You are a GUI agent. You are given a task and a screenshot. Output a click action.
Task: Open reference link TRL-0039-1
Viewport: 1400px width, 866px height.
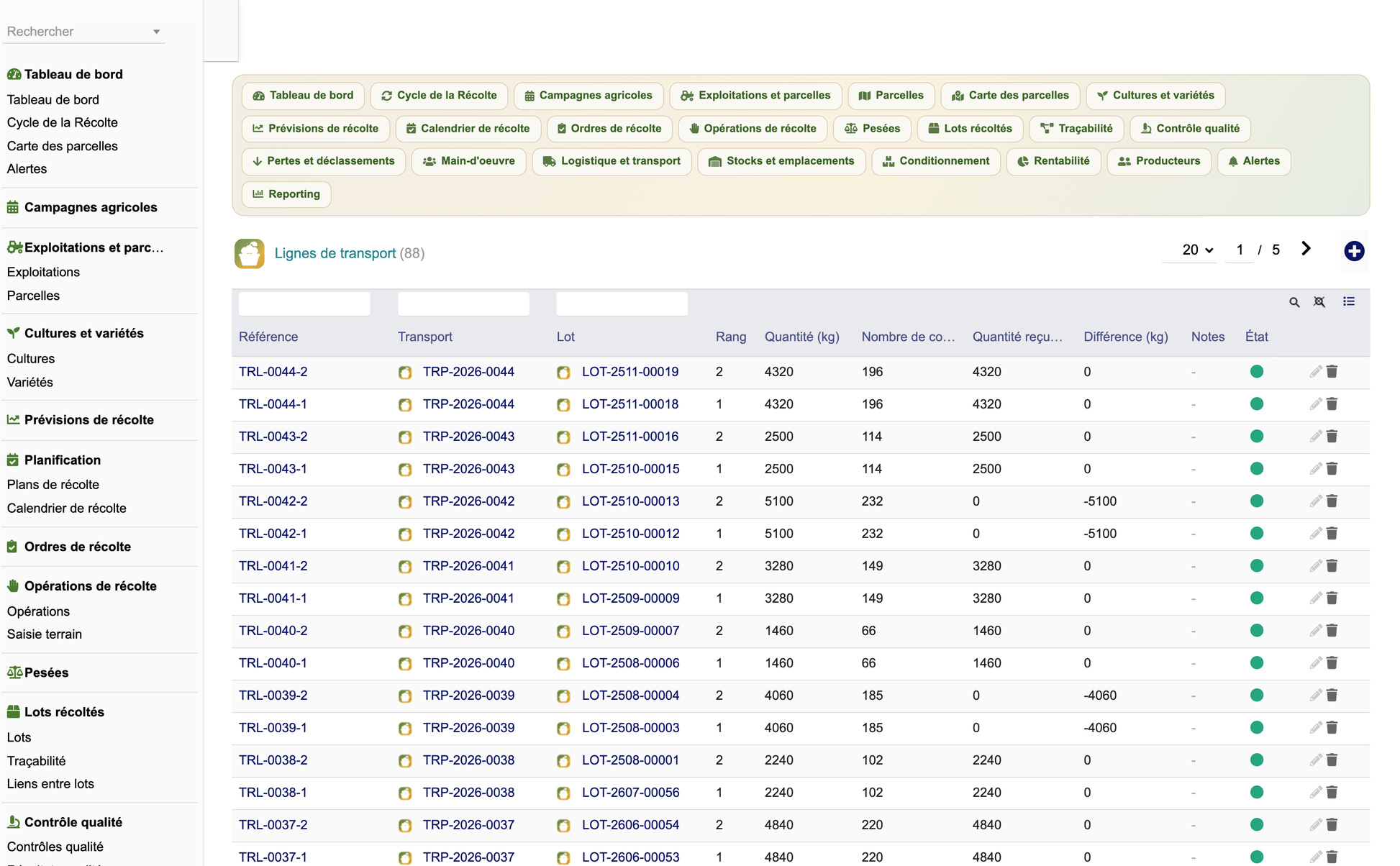pyautogui.click(x=273, y=728)
